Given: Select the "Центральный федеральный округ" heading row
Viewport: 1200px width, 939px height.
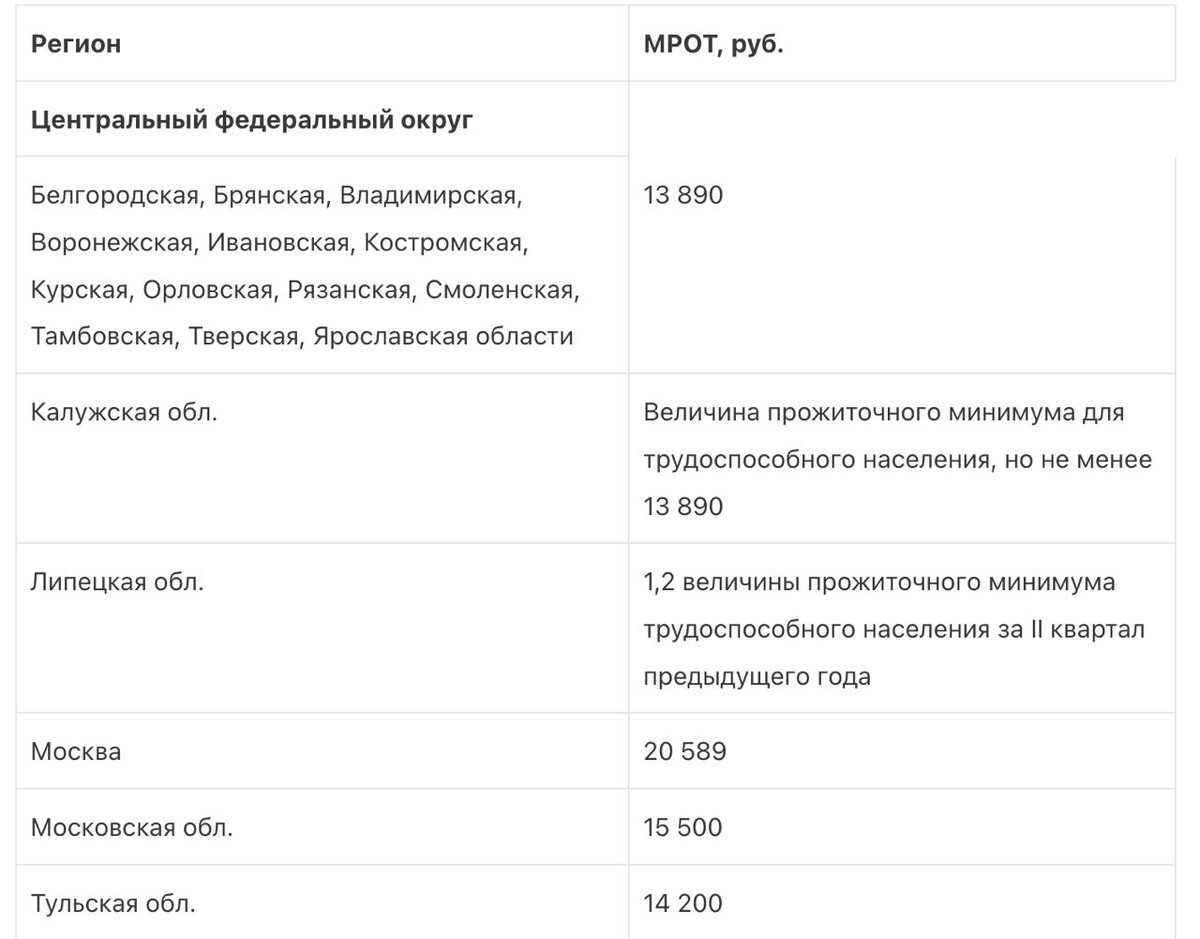Looking at the screenshot, I should tap(252, 121).
